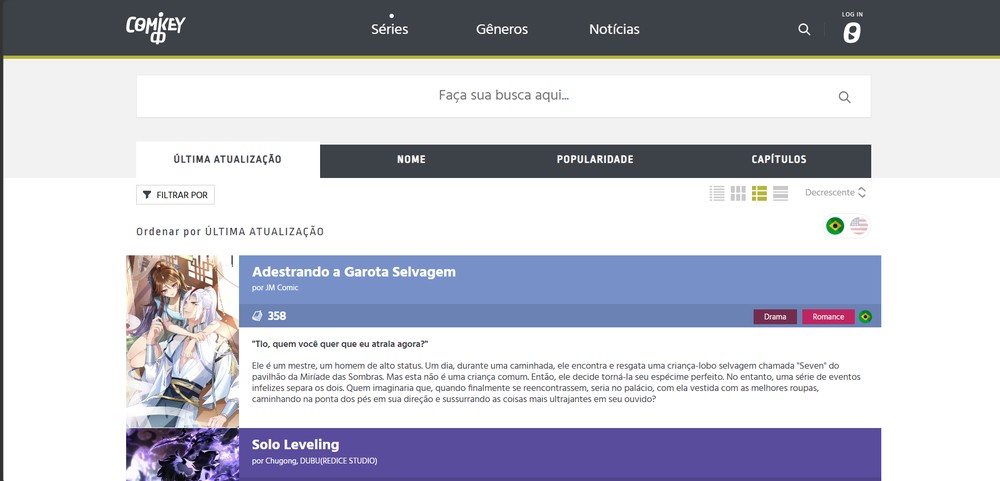
Task: Click 'por Chugong, DUBU(REDICE STUDIO)' text
Action: pos(314,461)
